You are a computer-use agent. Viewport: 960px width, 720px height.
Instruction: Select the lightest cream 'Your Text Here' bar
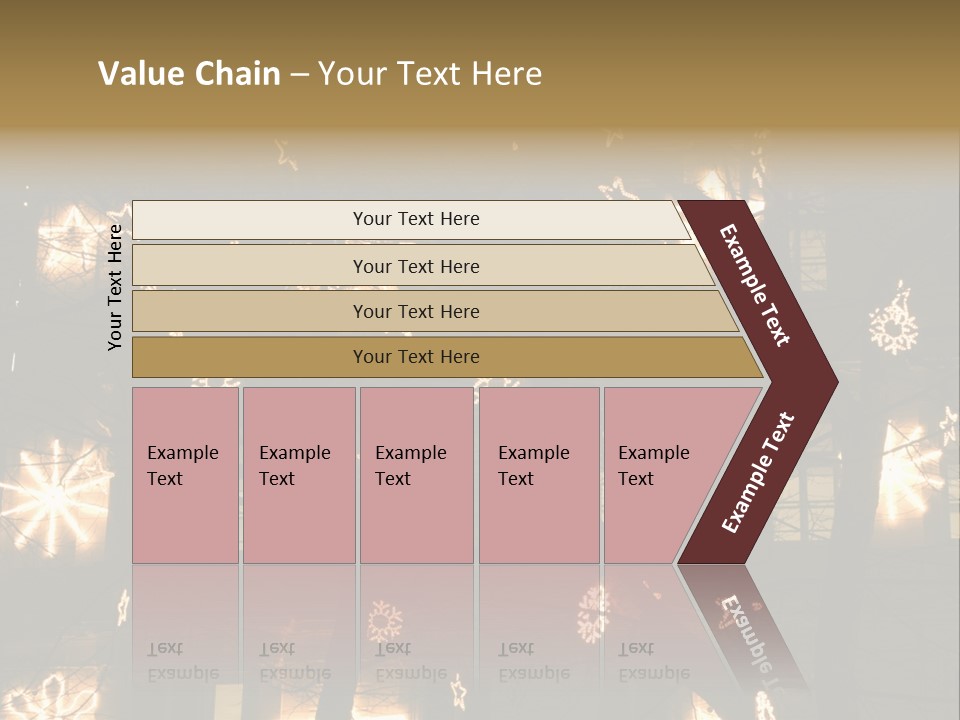(410, 219)
